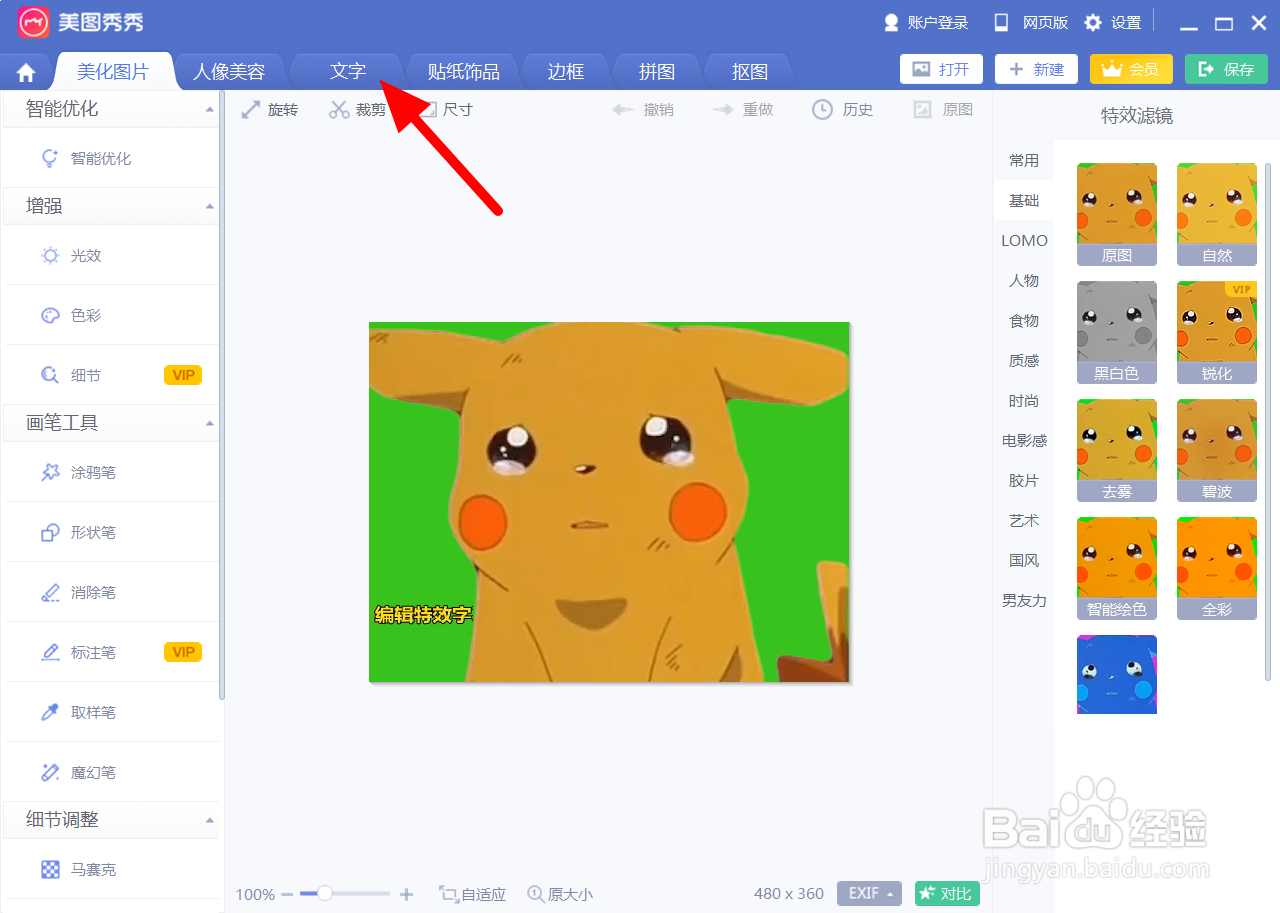The image size is (1280, 913).
Task: Go to the home icon tab
Action: (26, 73)
